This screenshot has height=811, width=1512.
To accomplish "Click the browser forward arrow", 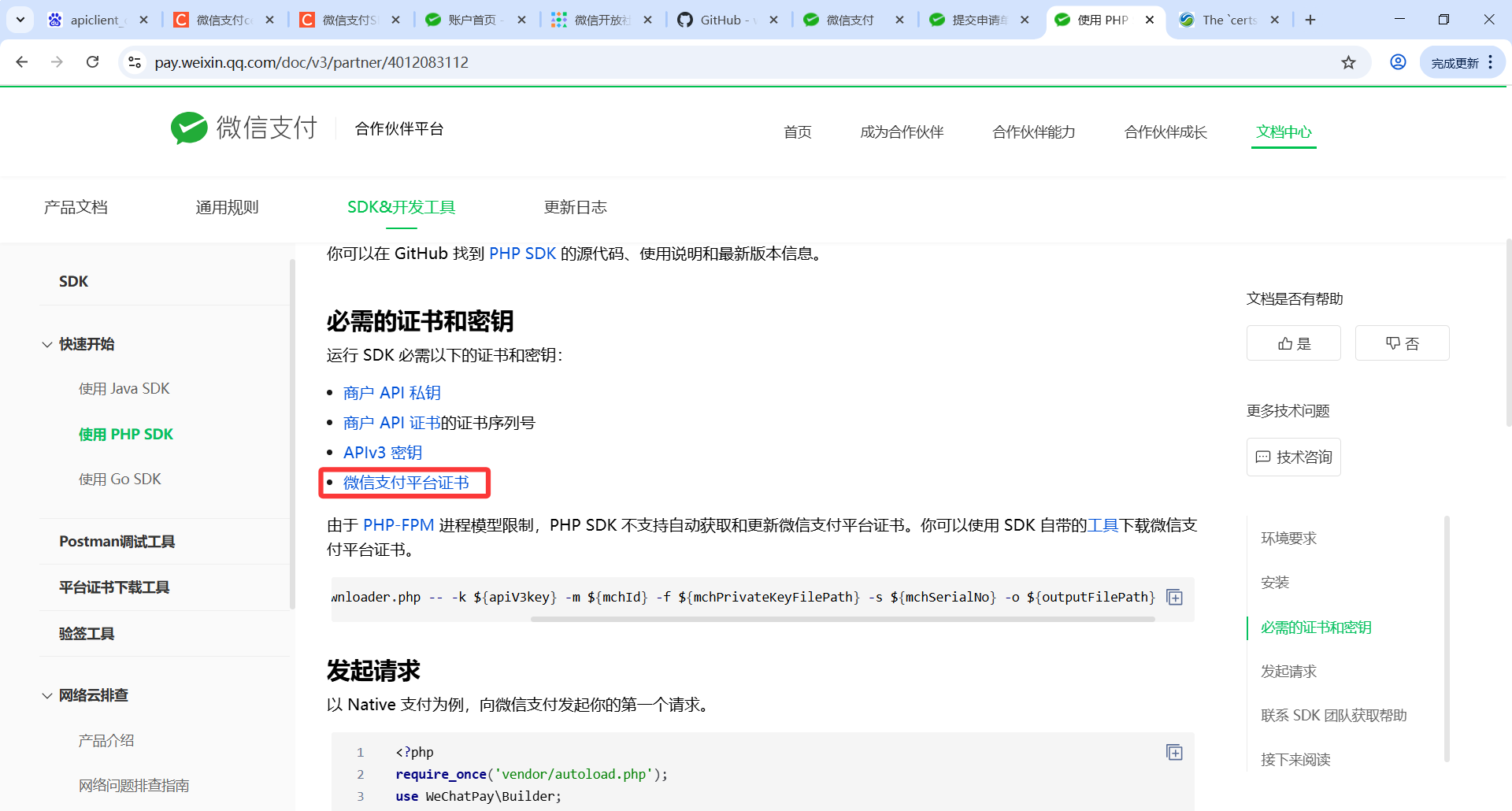I will 57,61.
